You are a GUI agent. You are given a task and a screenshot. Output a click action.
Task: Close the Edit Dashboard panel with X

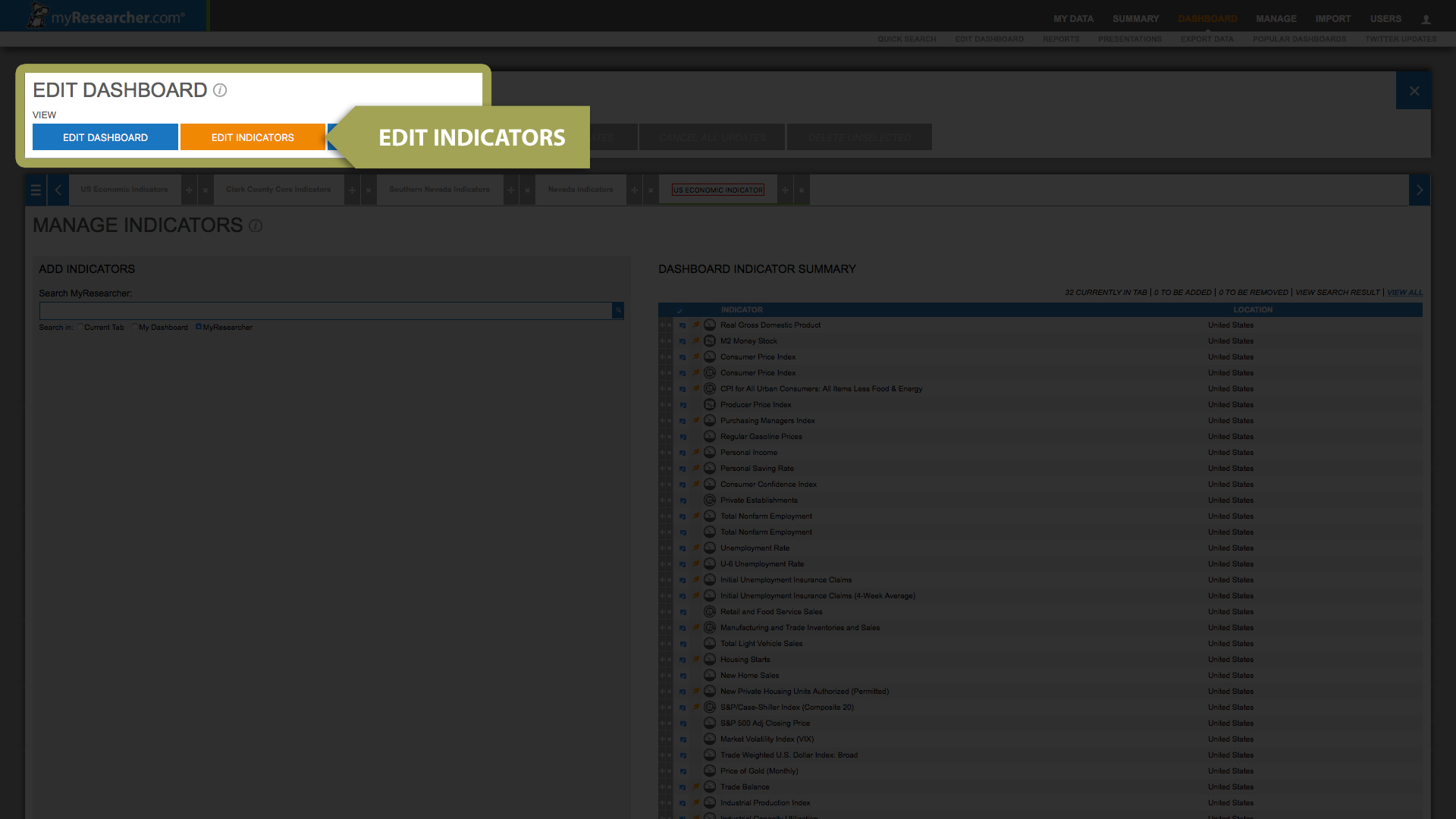[1414, 91]
